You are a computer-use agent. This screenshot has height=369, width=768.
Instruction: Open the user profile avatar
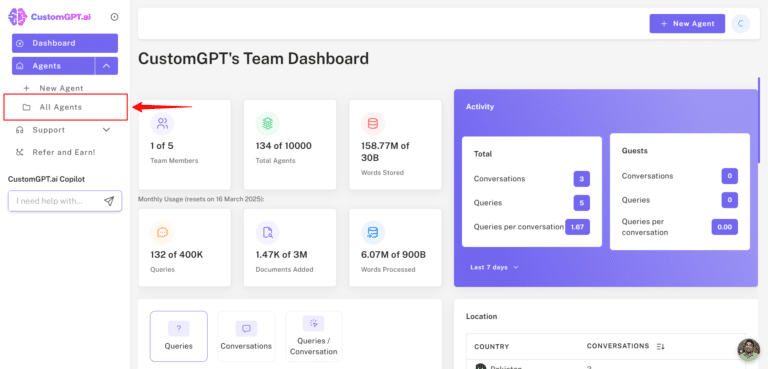pos(741,24)
